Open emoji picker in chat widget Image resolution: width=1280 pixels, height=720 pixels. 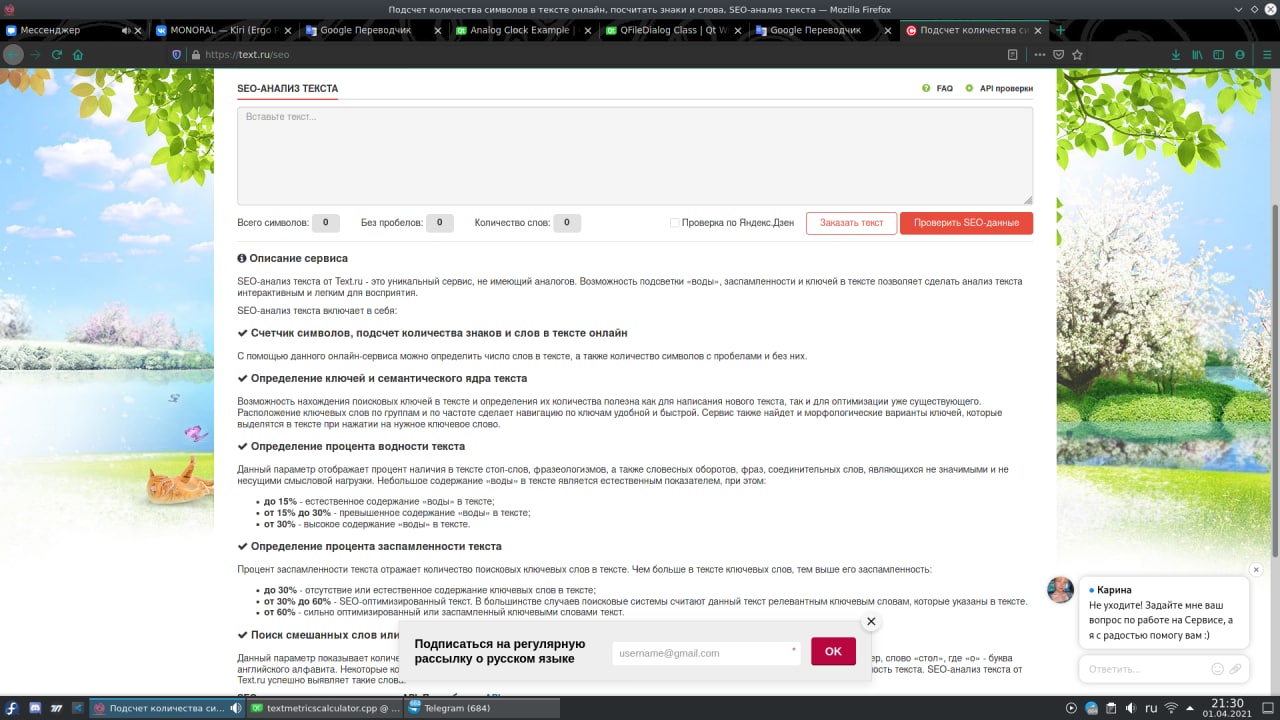point(1217,669)
